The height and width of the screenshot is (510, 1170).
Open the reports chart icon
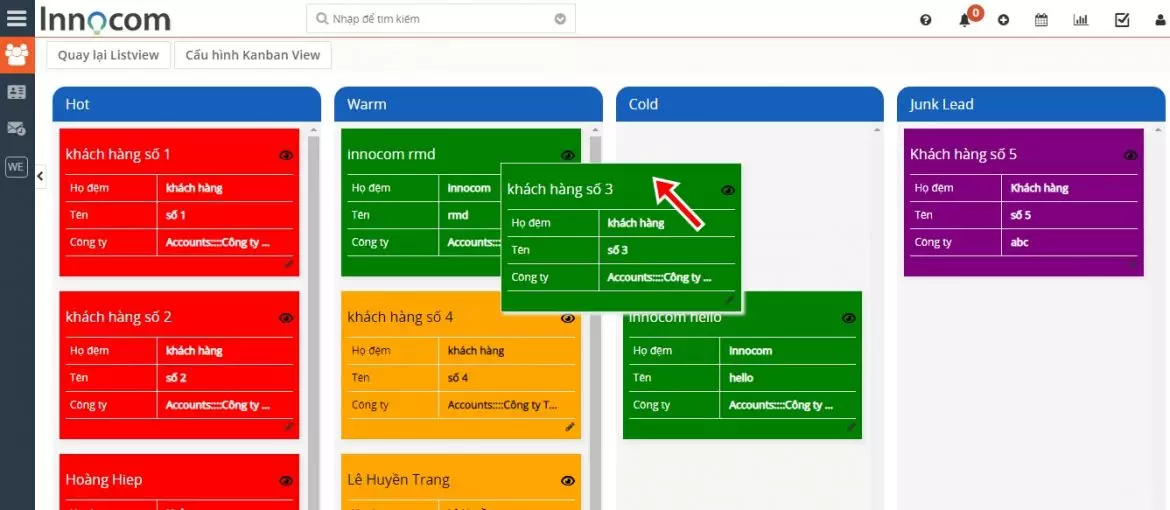[1081, 20]
